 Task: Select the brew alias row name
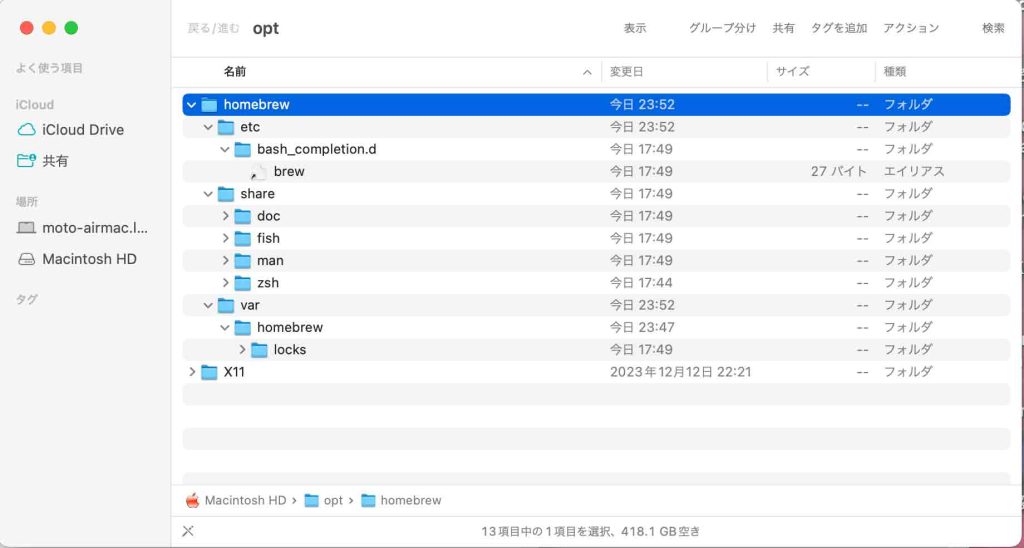click(x=289, y=172)
